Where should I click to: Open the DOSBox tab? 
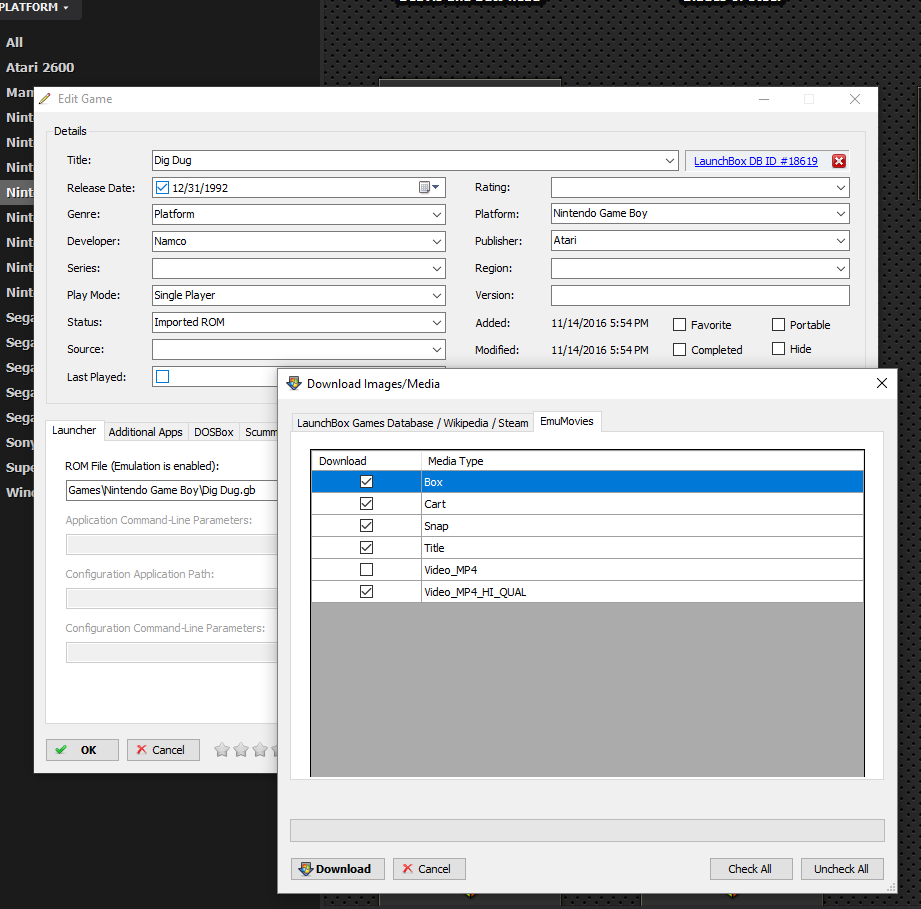coord(214,432)
